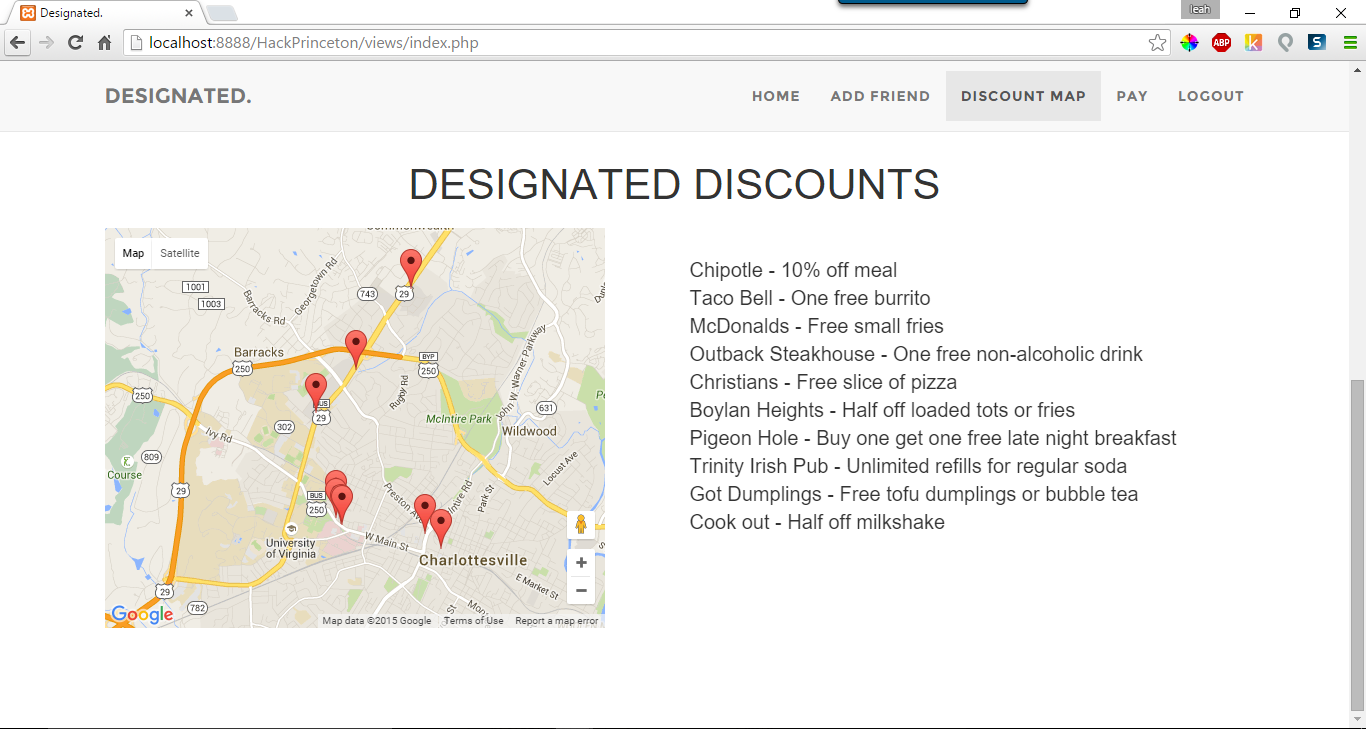Click the Google logo on map
This screenshot has height=729, width=1366.
tap(142, 614)
